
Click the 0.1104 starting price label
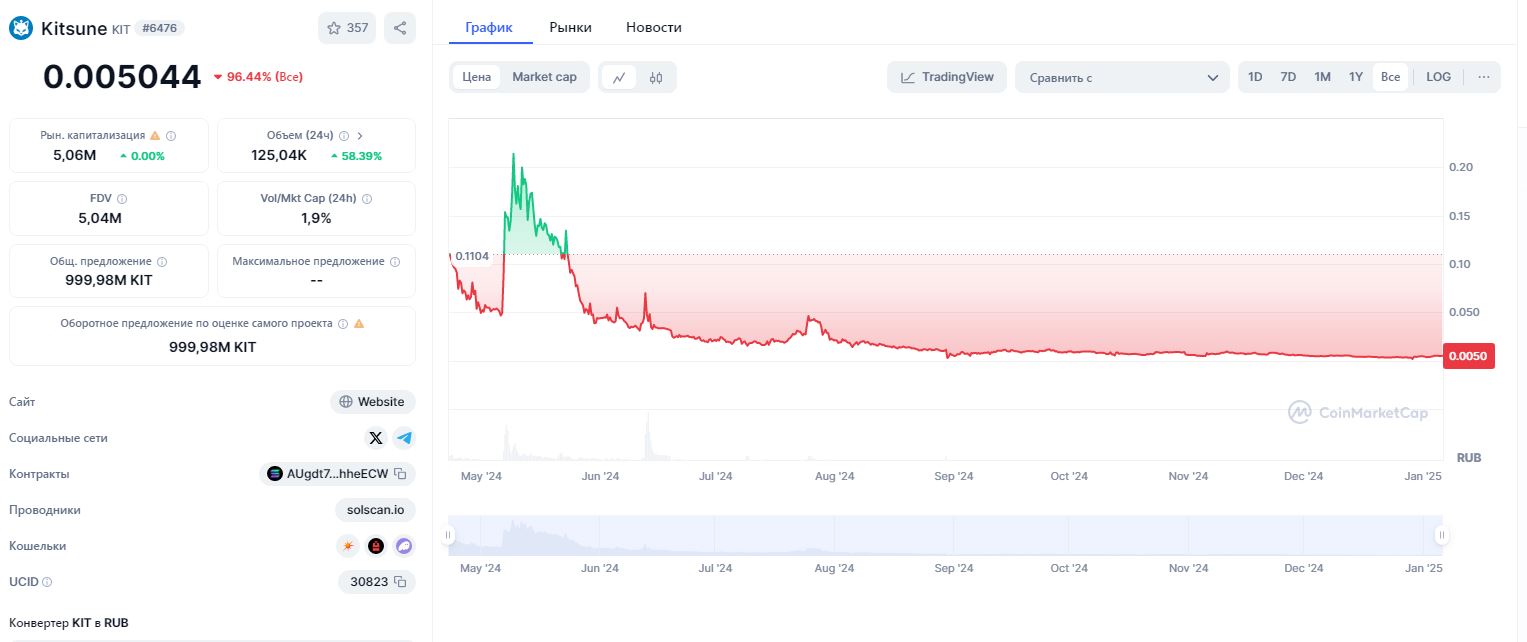click(472, 256)
